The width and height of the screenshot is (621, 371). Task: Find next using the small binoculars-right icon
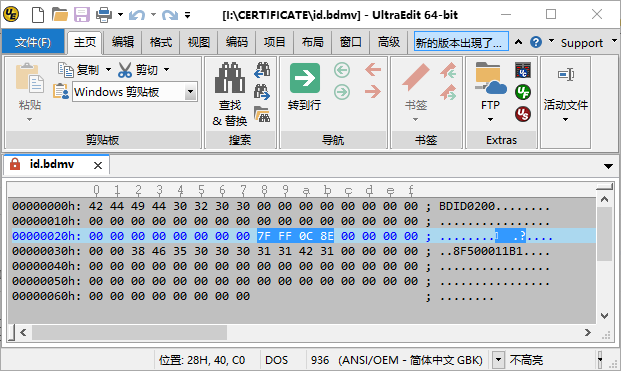click(x=262, y=92)
